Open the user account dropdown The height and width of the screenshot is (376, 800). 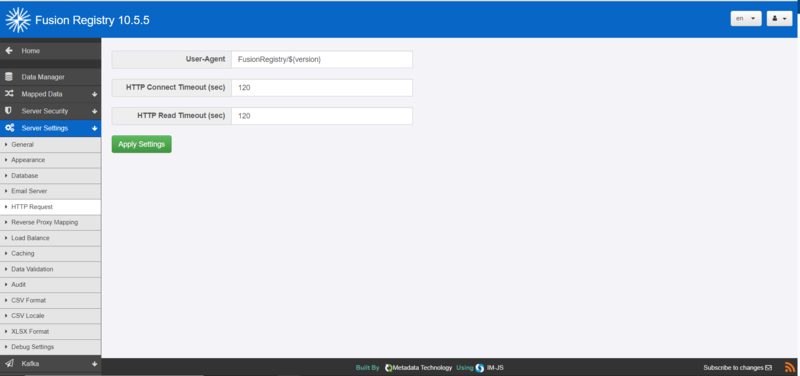(779, 18)
